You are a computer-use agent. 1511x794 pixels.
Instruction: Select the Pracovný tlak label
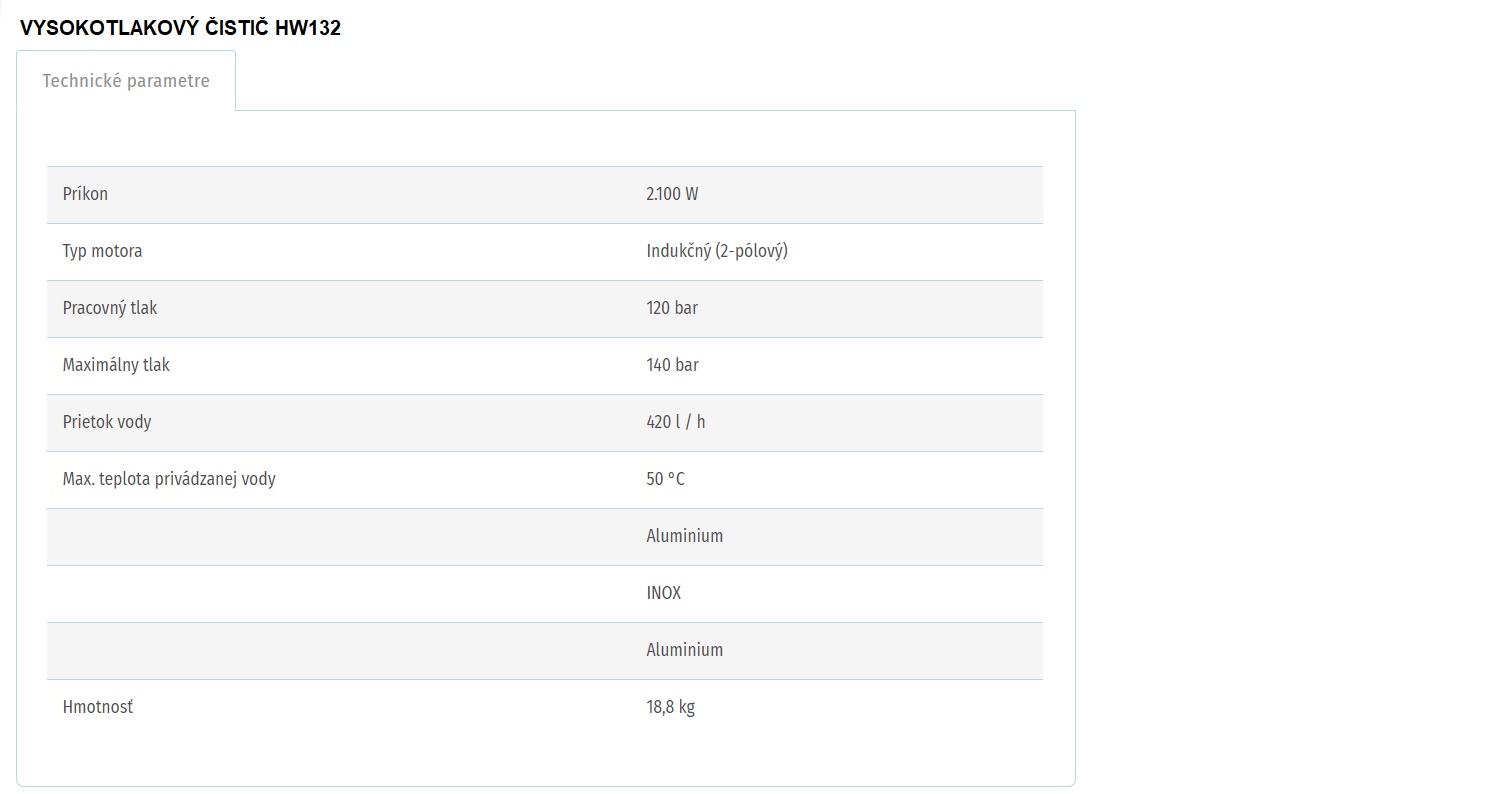(x=110, y=308)
